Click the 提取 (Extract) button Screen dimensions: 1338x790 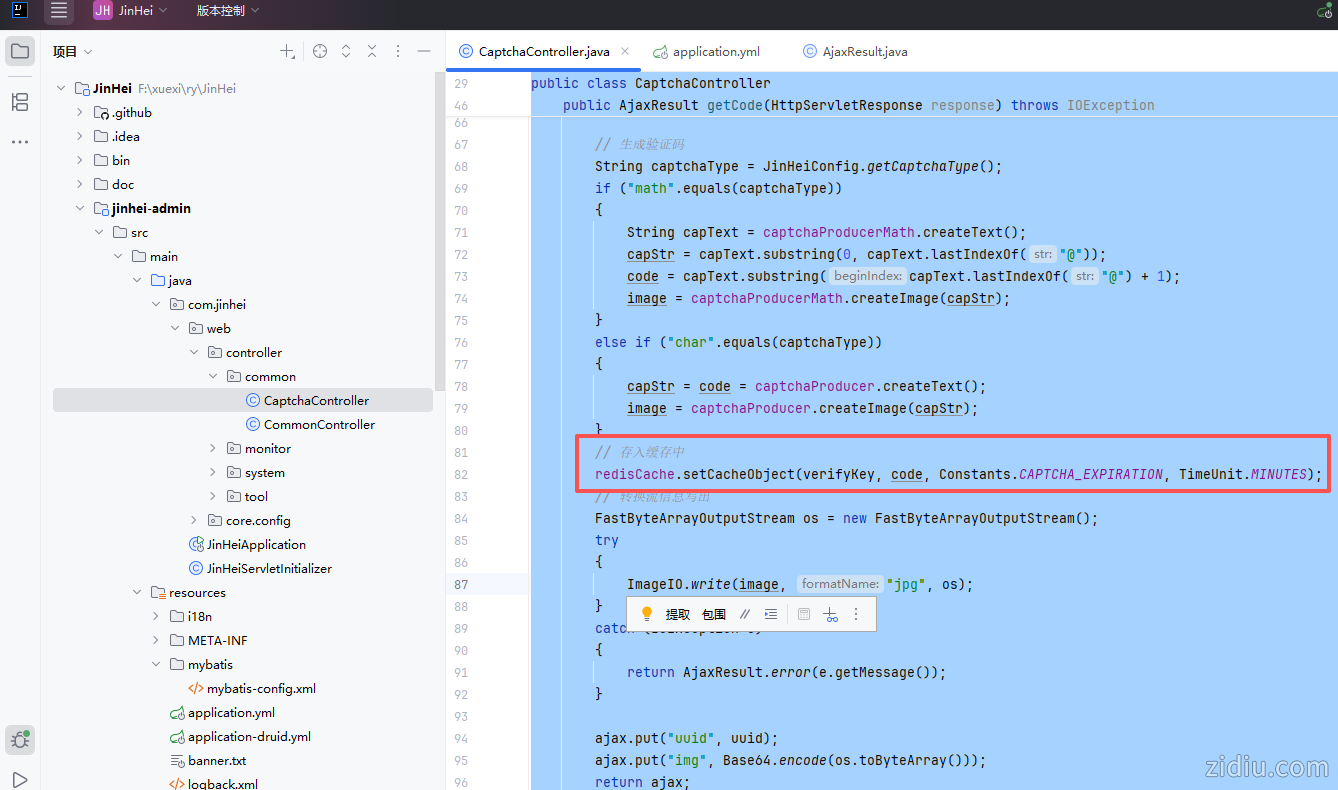coord(678,614)
